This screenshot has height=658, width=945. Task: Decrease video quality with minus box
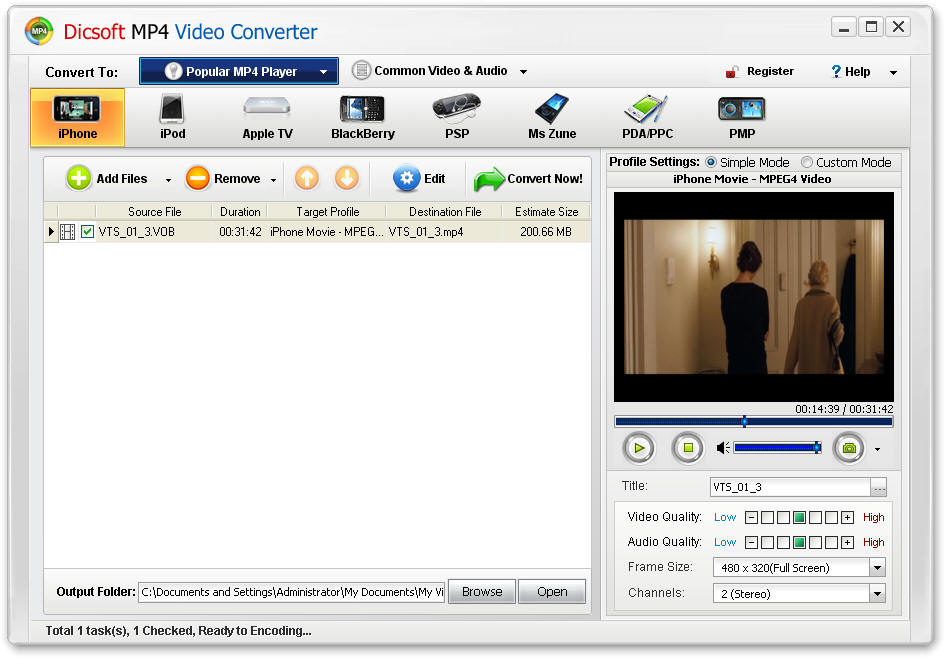pos(751,518)
